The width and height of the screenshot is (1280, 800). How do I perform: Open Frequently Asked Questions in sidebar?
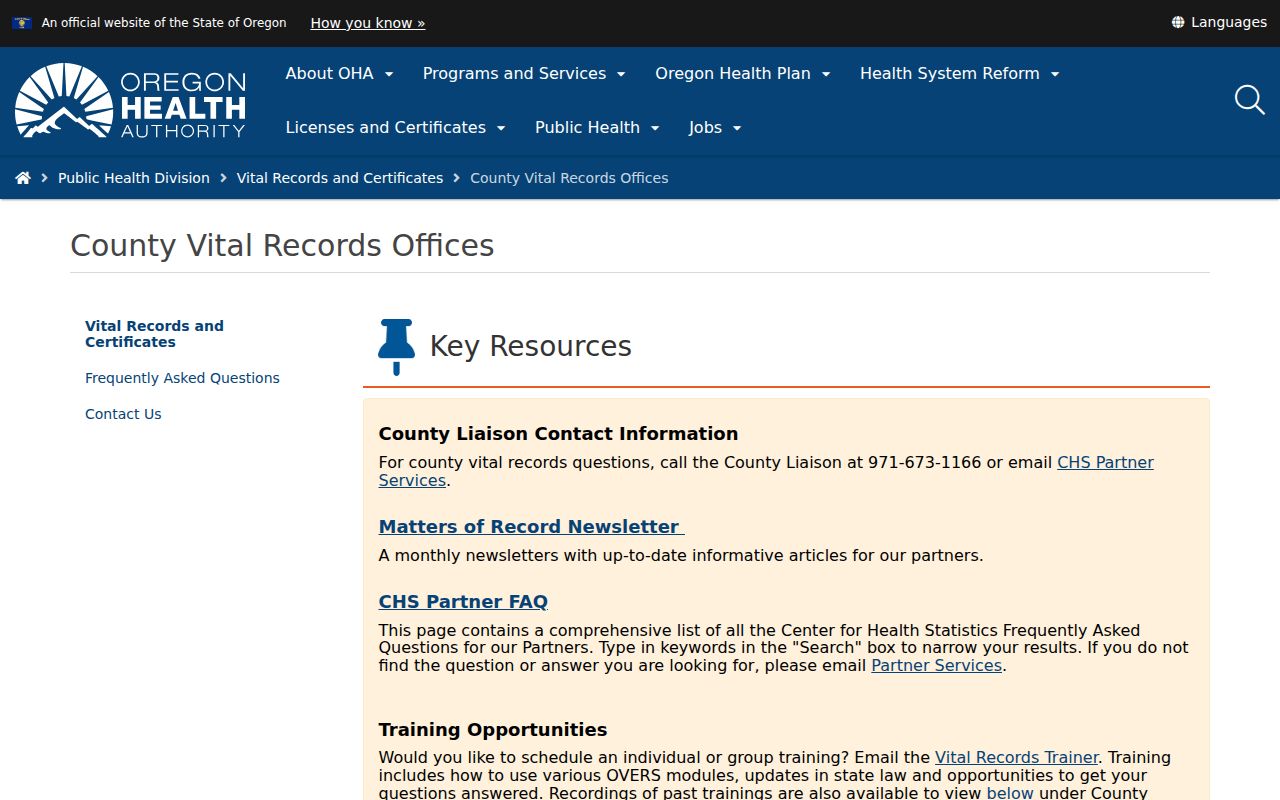(182, 378)
